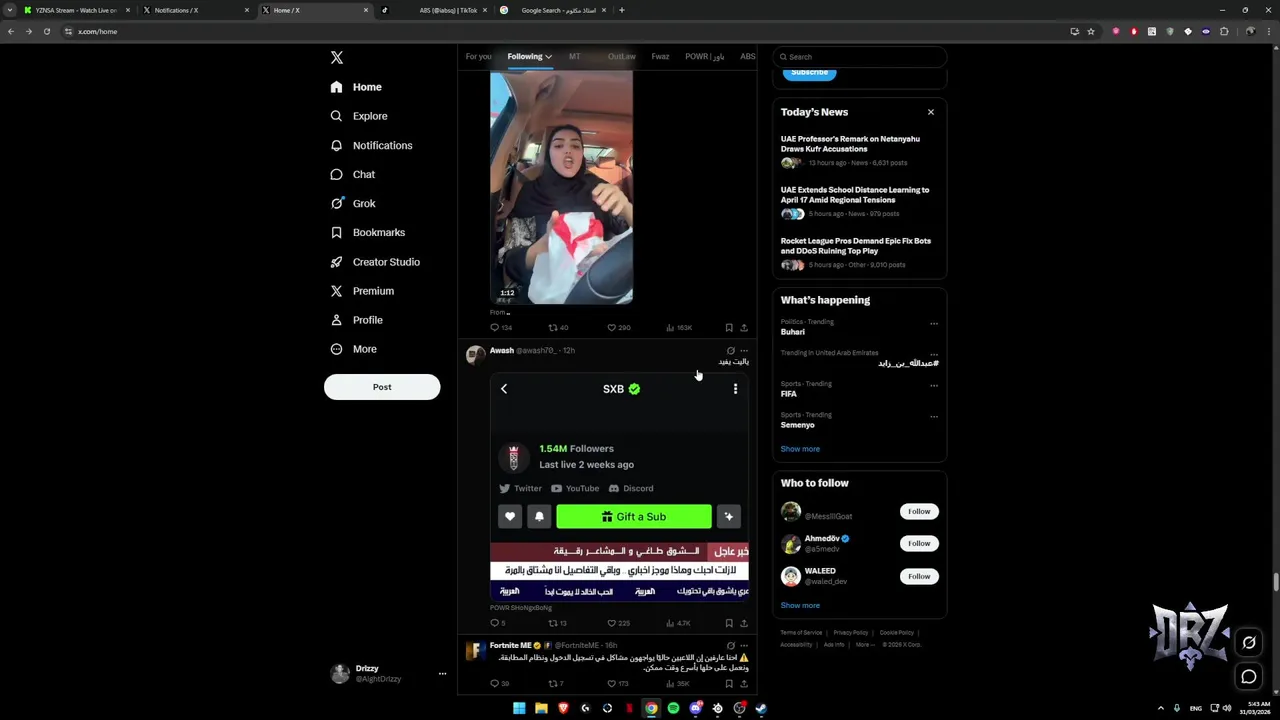
Task: Share the Awash post
Action: click(x=743, y=623)
